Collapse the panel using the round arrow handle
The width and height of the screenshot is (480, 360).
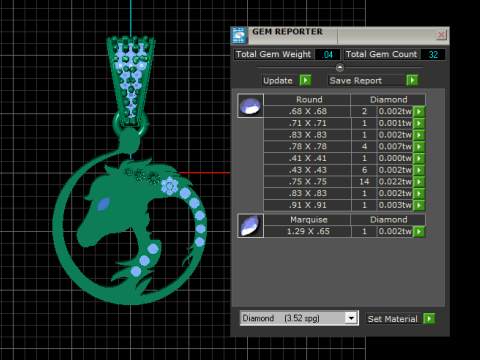[x=340, y=68]
